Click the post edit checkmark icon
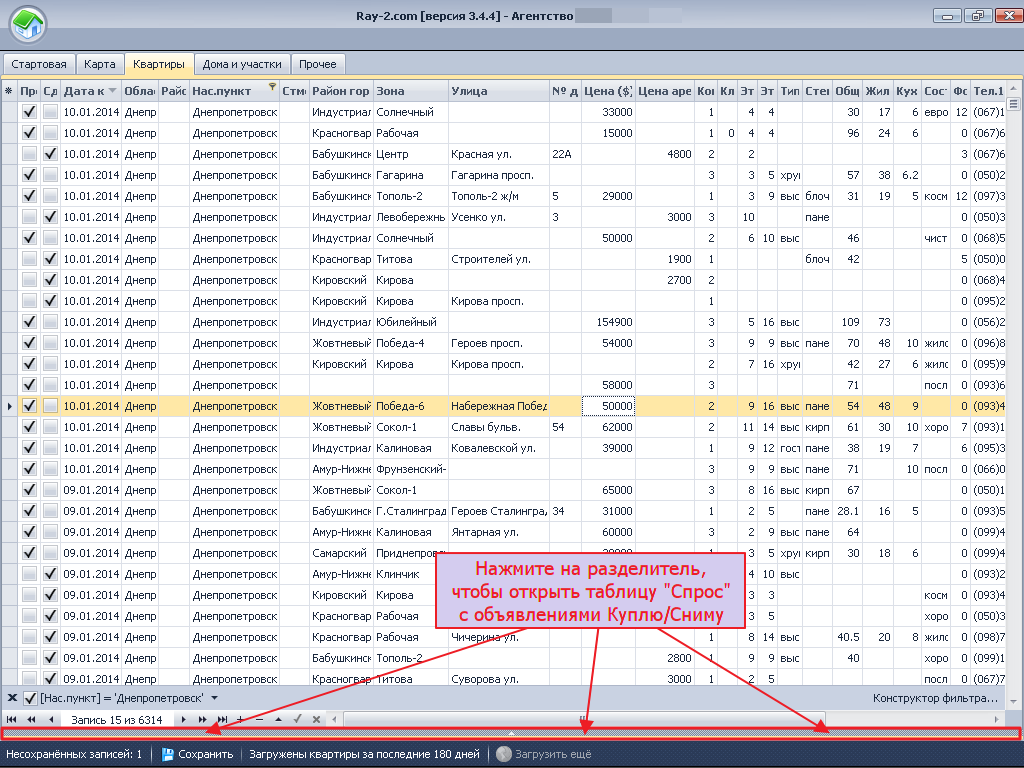Viewport: 1024px width, 768px height. point(297,719)
